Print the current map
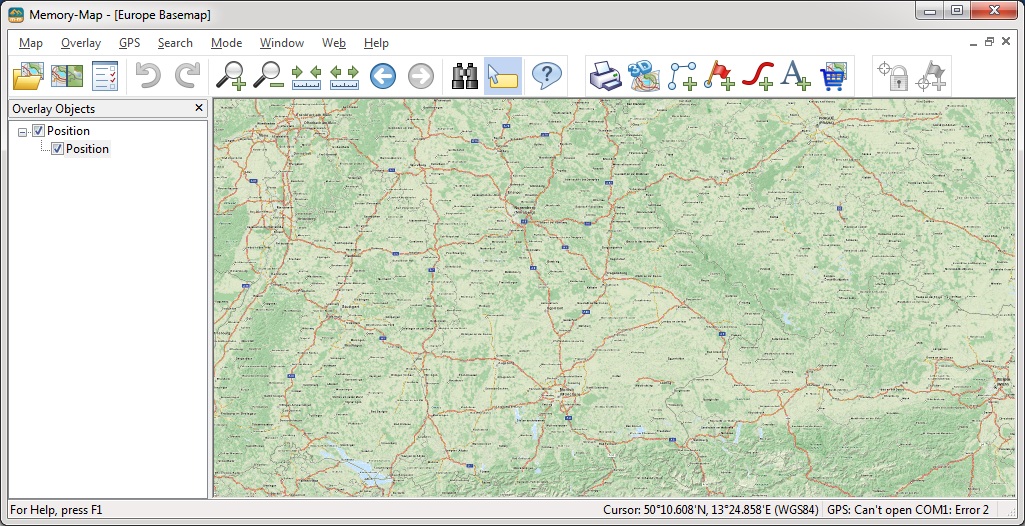Image resolution: width=1025 pixels, height=526 pixels. click(605, 76)
